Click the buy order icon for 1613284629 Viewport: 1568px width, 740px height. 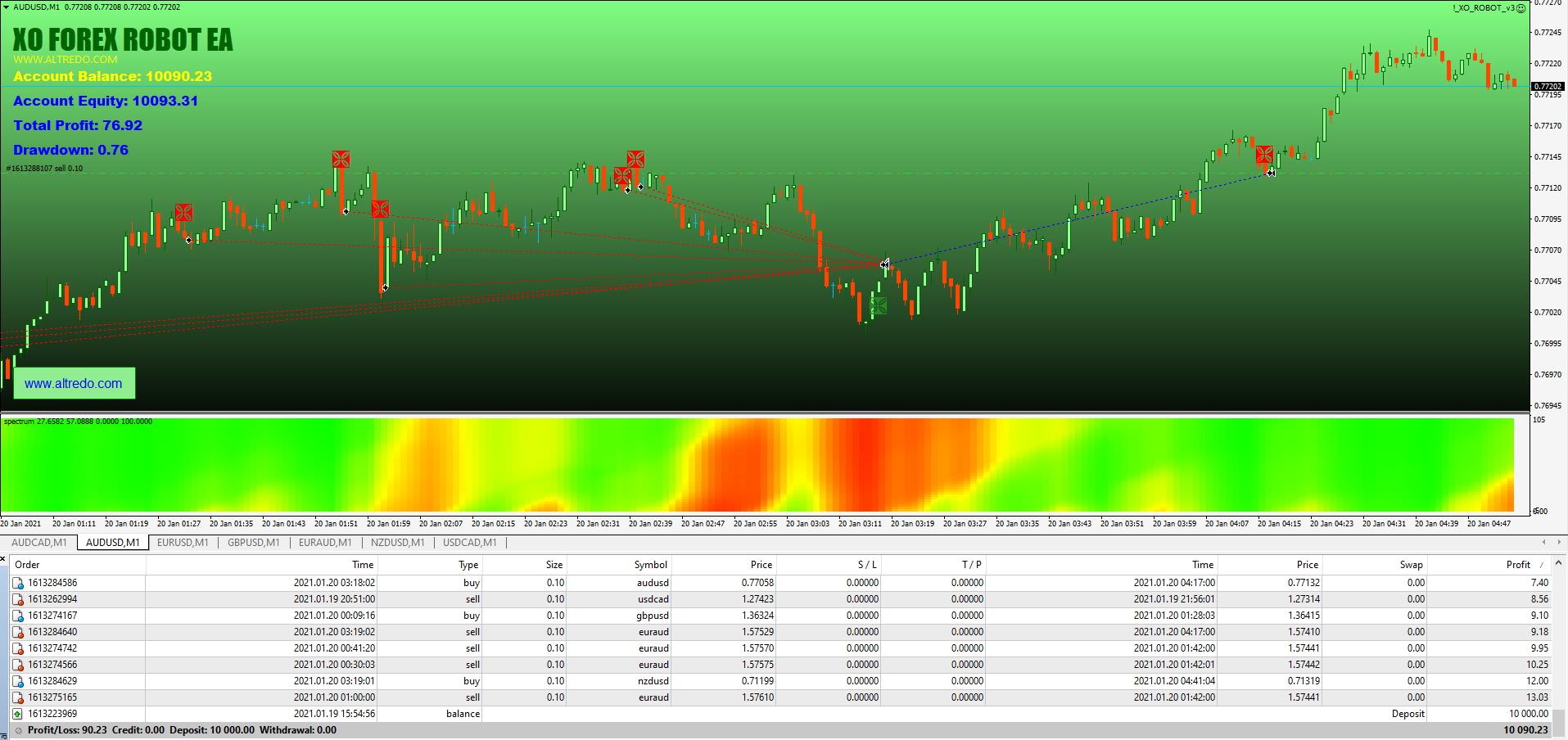tap(18, 682)
